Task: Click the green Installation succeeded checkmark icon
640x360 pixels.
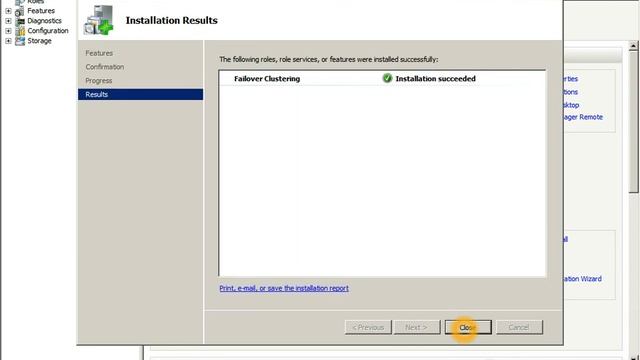Action: 387,78
